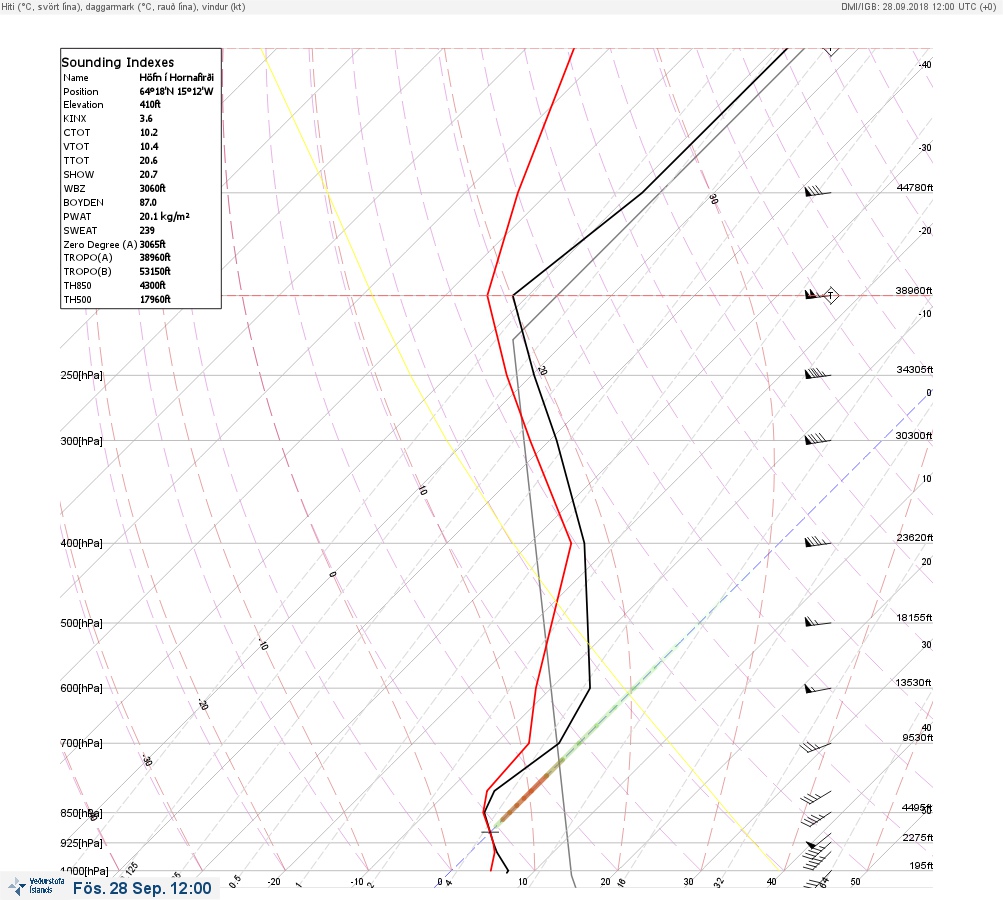
Task: Click the Elevation value 410ft
Action: point(150,104)
